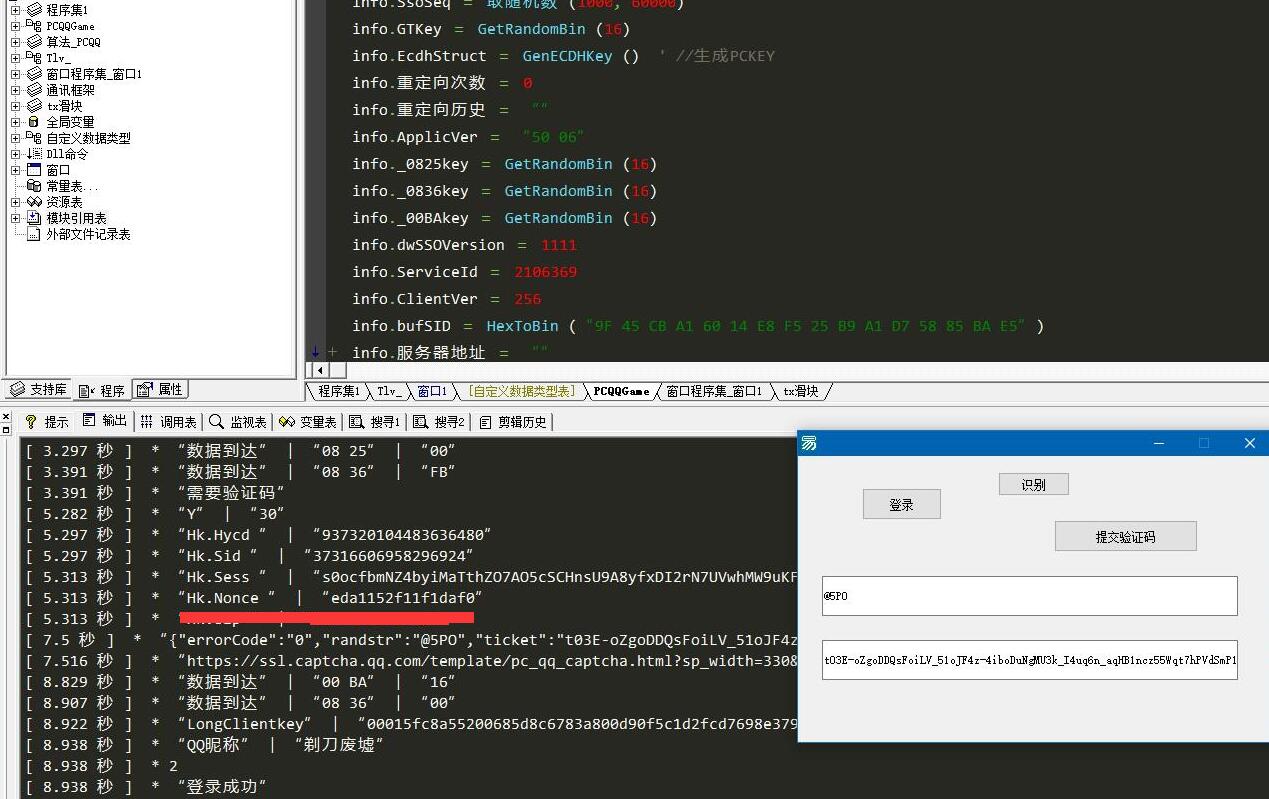This screenshot has height=799, width=1269.
Task: Click the input field containing @5PO
Action: [x=1029, y=596]
